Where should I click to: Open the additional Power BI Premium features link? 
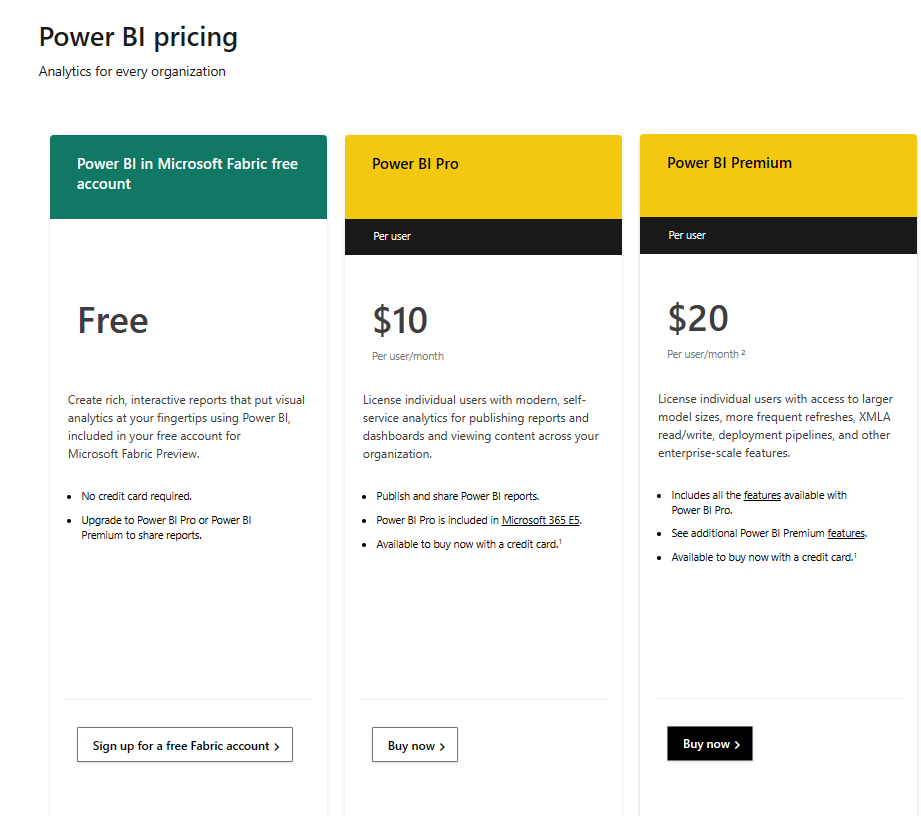coord(846,533)
